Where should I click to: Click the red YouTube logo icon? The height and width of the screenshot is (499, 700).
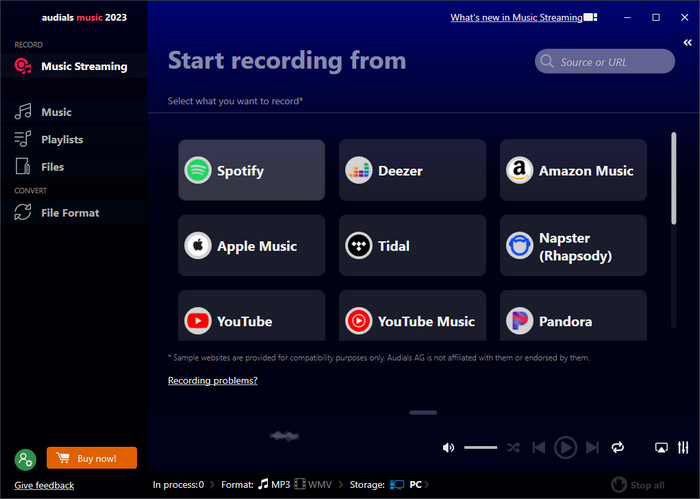pyautogui.click(x=198, y=320)
